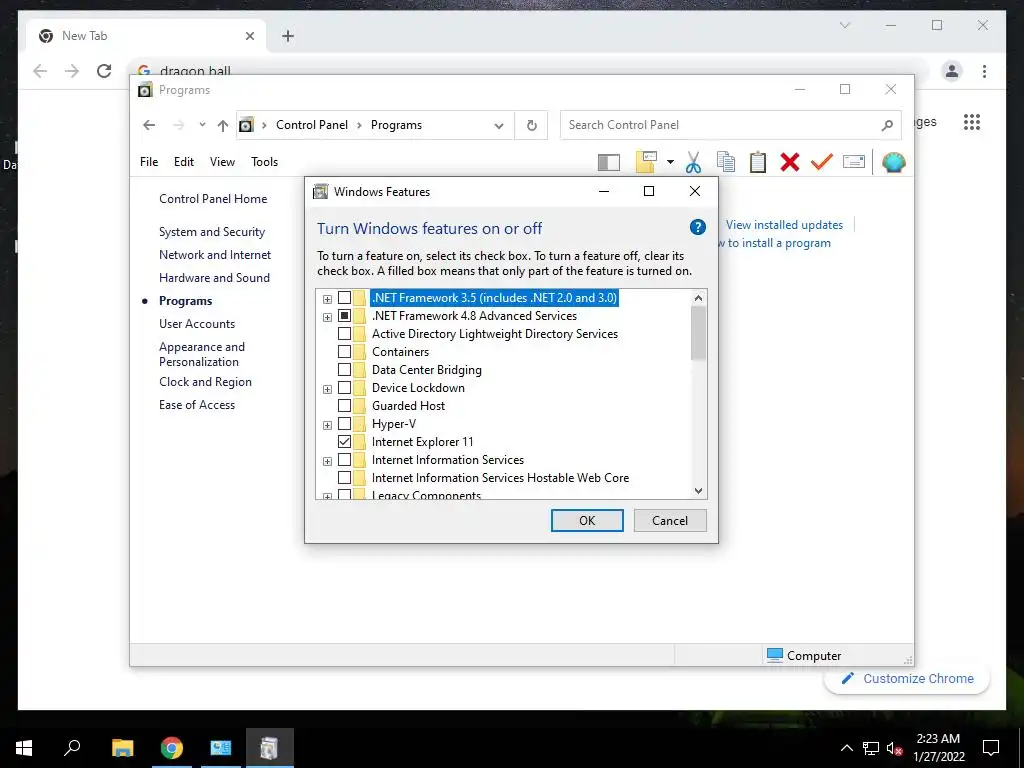Click Control Panel in the breadcrumb

[312, 125]
